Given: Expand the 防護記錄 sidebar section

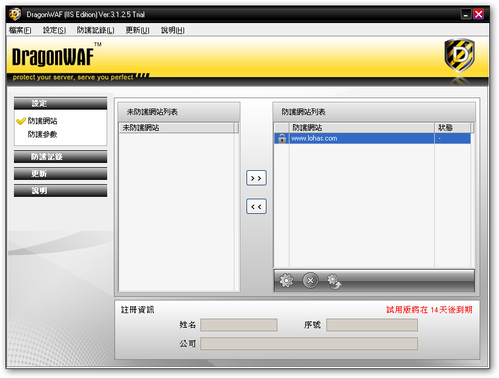Looking at the screenshot, I should coord(60,157).
